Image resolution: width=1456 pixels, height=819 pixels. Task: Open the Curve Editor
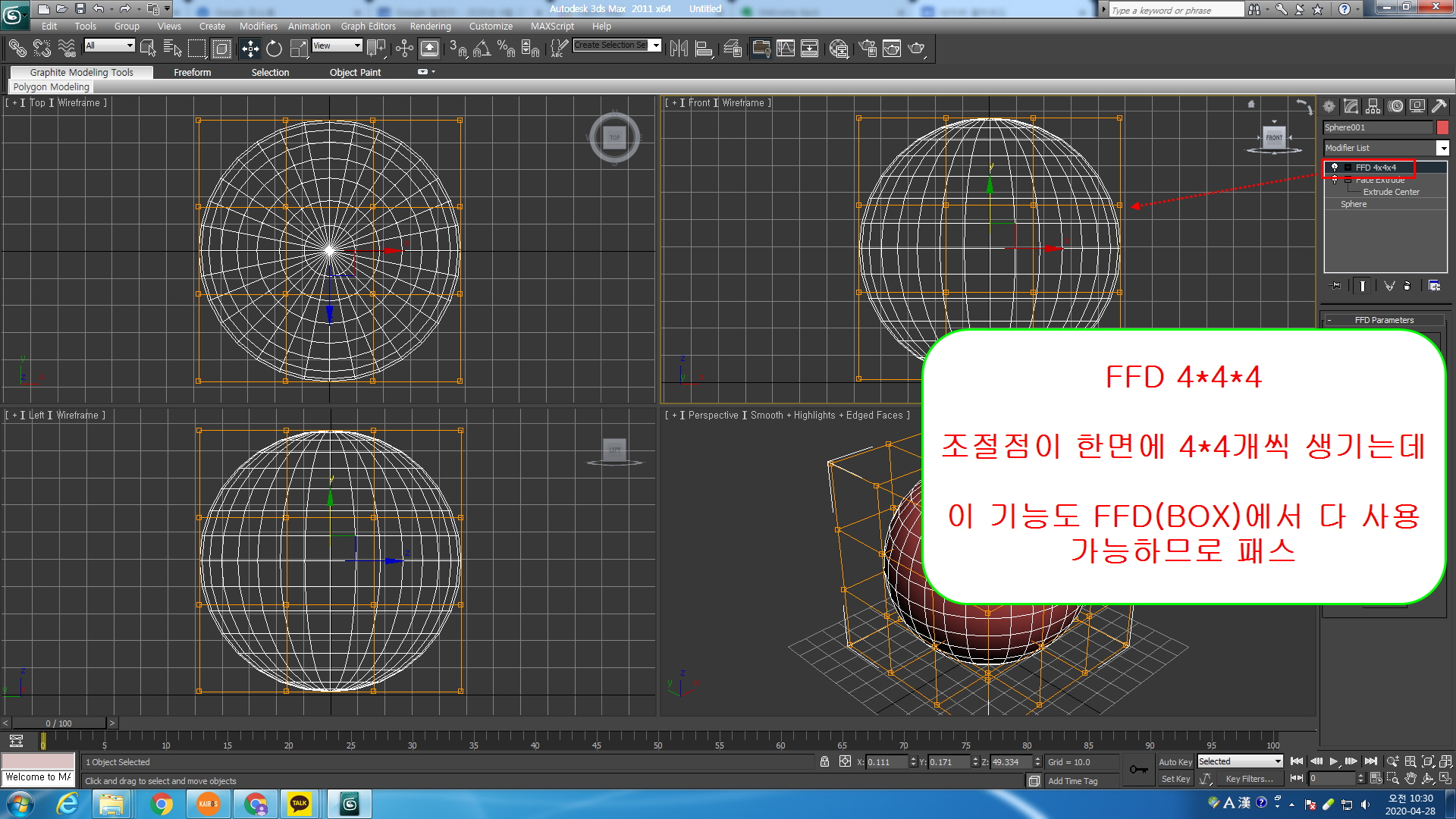coord(786,49)
